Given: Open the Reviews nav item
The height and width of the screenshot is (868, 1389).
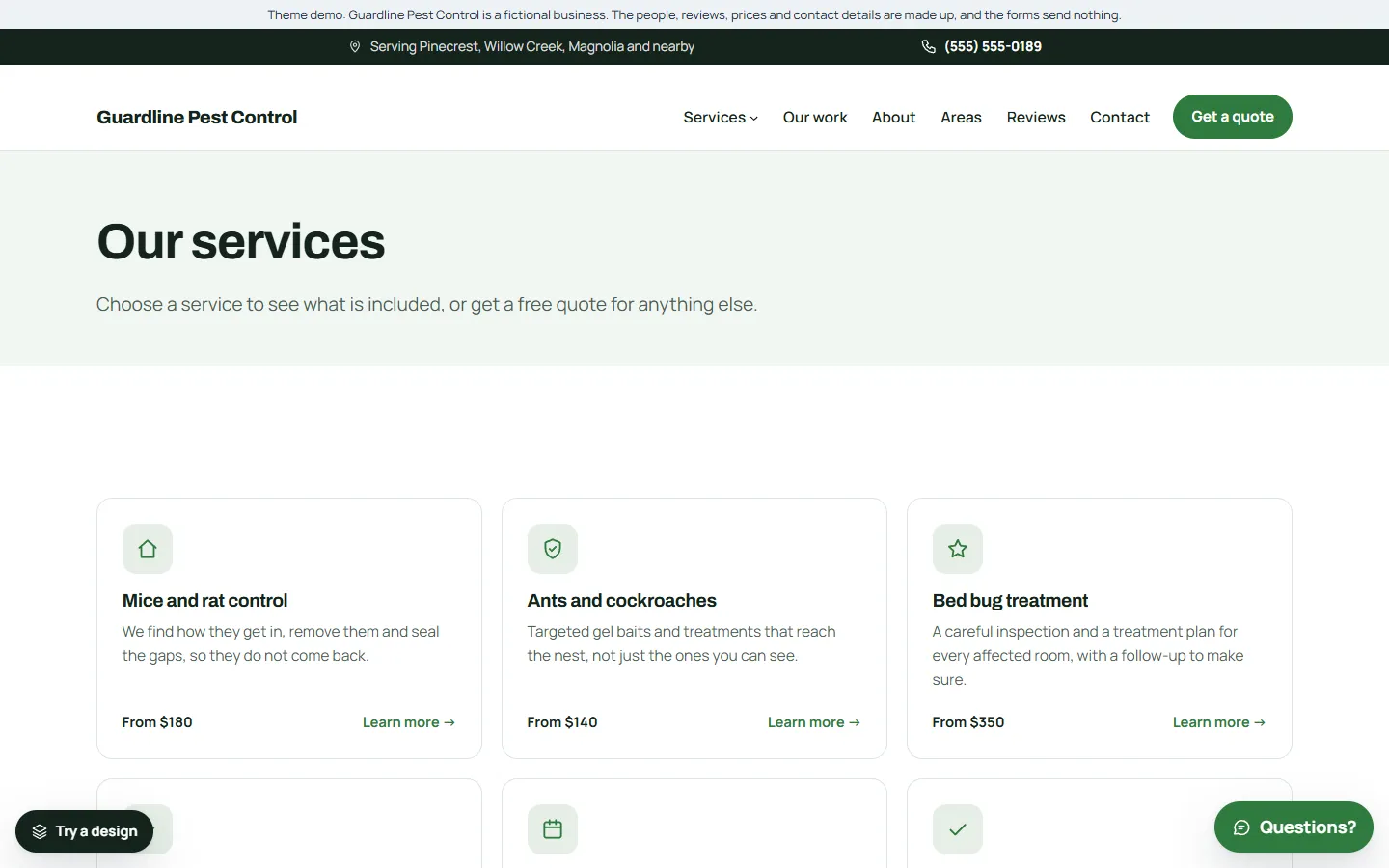Looking at the screenshot, I should pos(1036,117).
